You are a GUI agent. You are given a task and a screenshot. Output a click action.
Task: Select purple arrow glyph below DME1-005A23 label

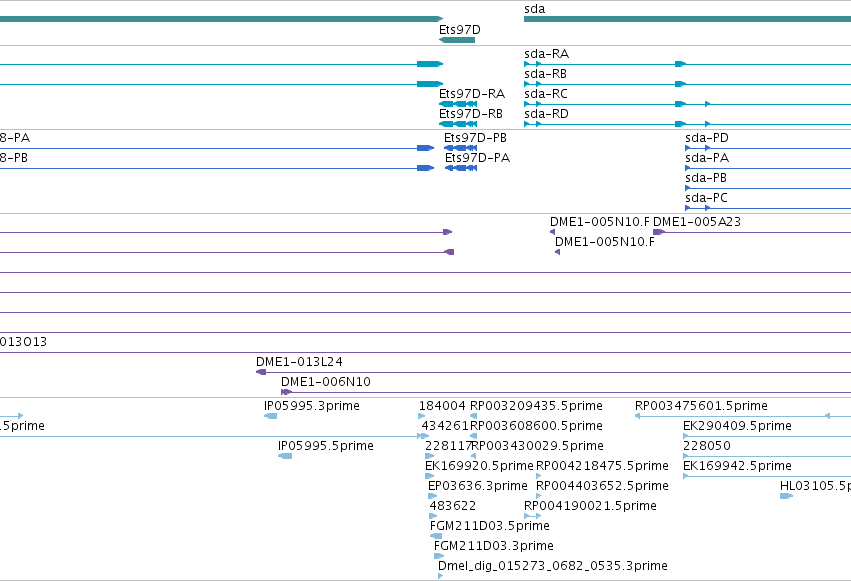[x=659, y=232]
